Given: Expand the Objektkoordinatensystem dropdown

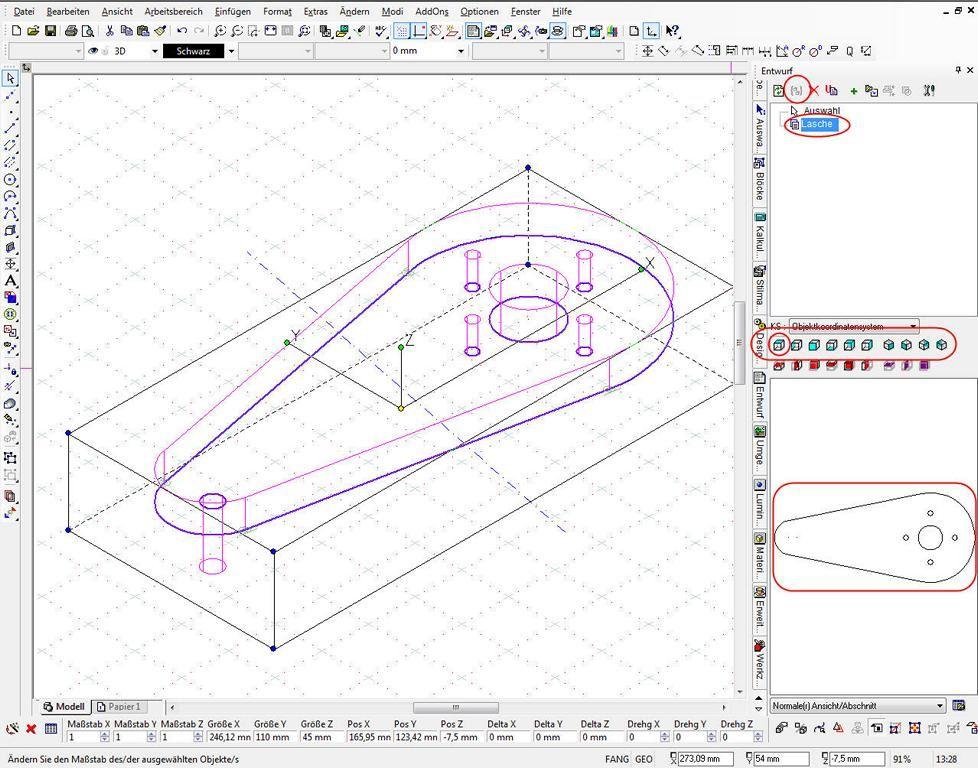Looking at the screenshot, I should [913, 326].
